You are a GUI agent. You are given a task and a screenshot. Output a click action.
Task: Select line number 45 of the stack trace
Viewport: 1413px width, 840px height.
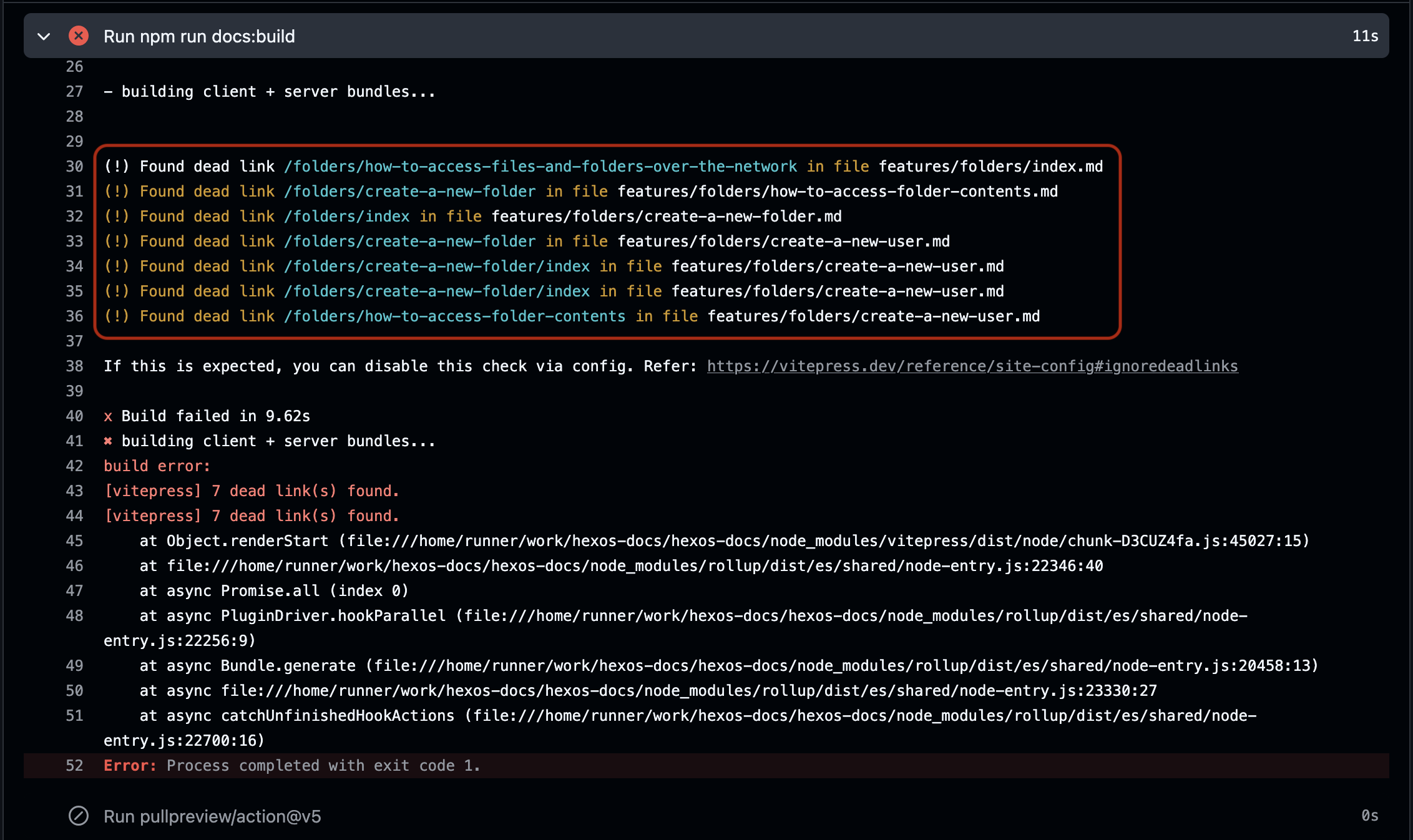click(x=74, y=540)
